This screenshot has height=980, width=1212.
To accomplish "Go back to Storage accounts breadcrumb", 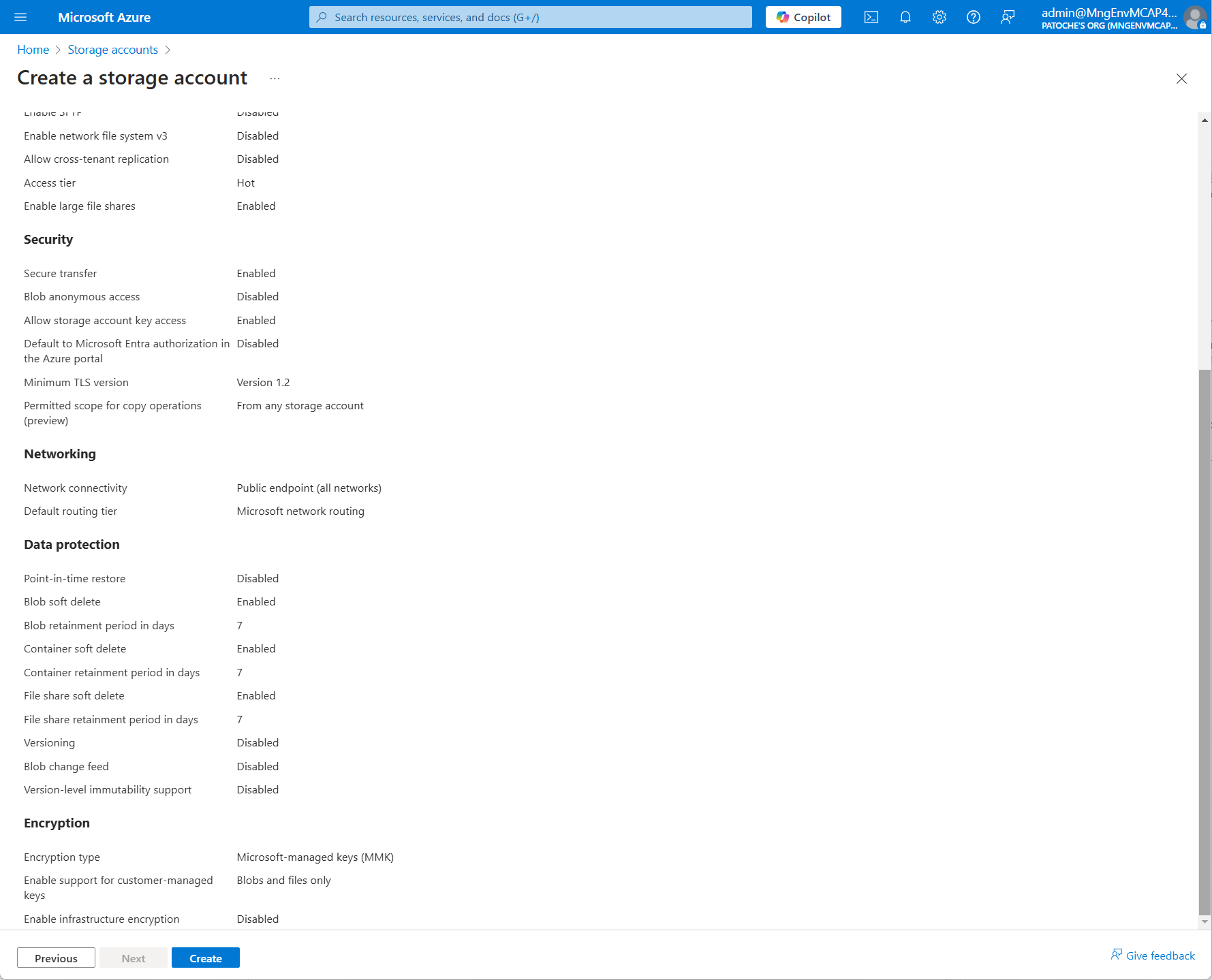I will (x=112, y=49).
